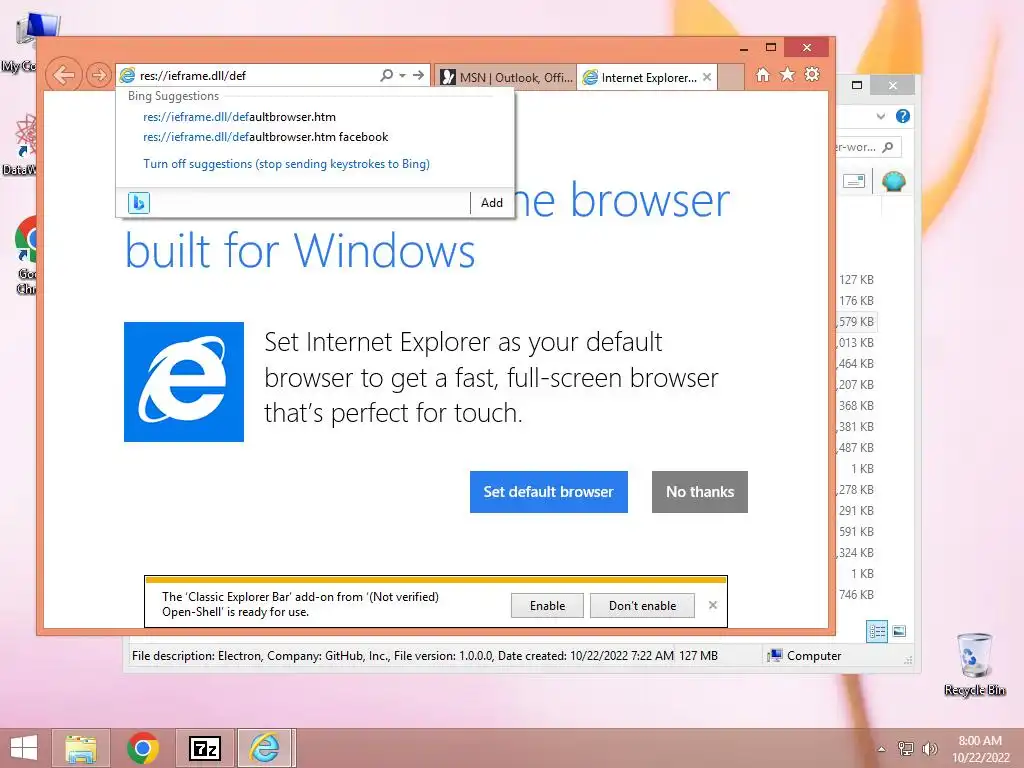Select the file row sized 127 KB
Screen dimensions: 1024x768
click(856, 280)
